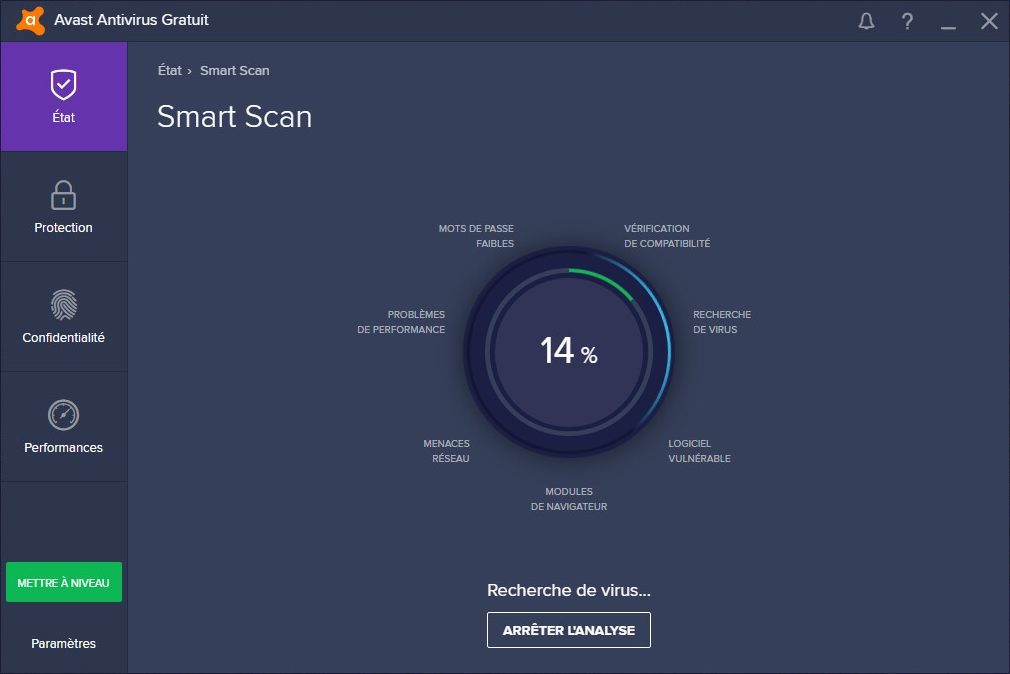The image size is (1010, 674).
Task: Open the Paramètres menu item
Action: click(x=63, y=643)
